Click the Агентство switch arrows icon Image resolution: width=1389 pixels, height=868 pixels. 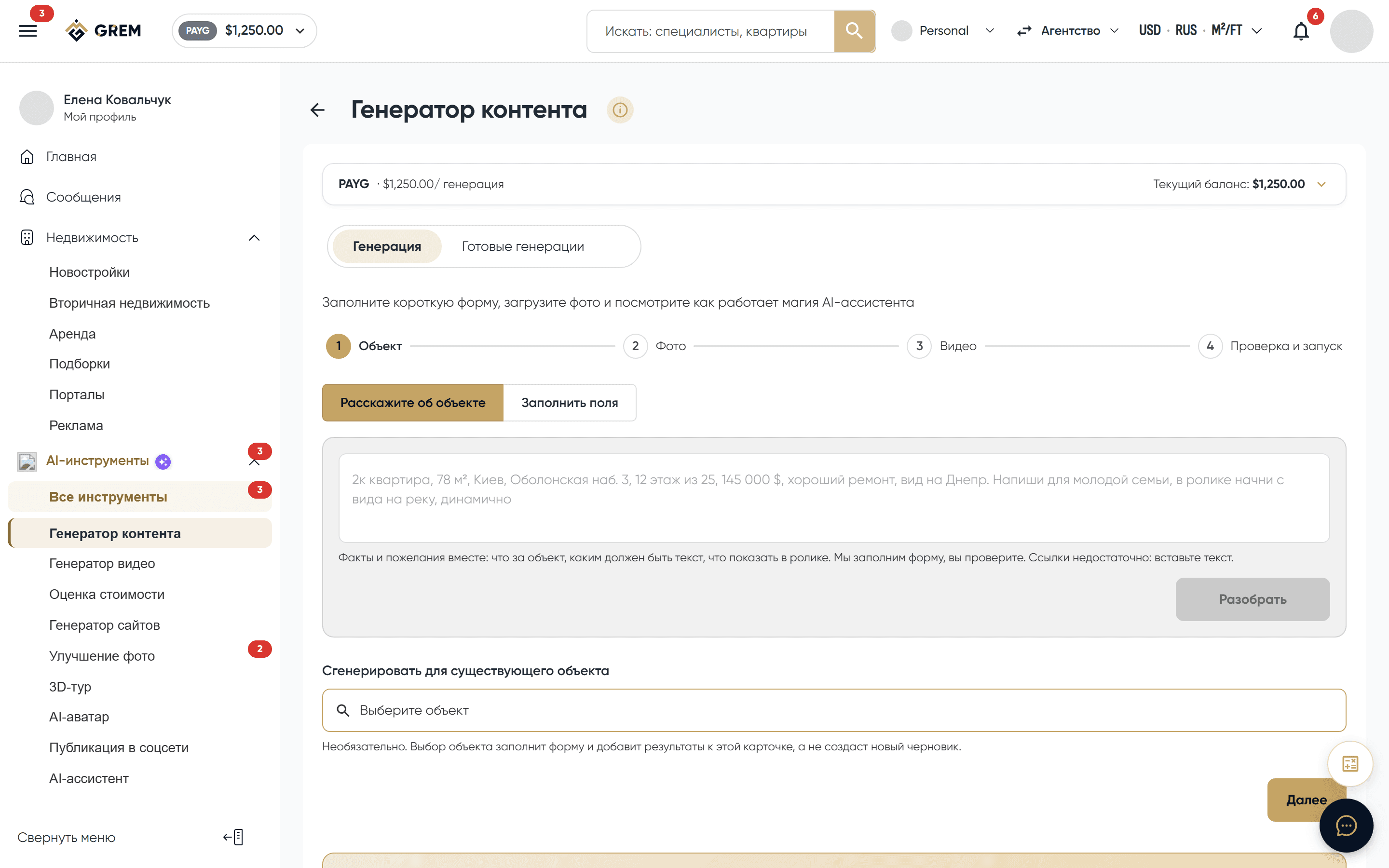pos(1024,31)
